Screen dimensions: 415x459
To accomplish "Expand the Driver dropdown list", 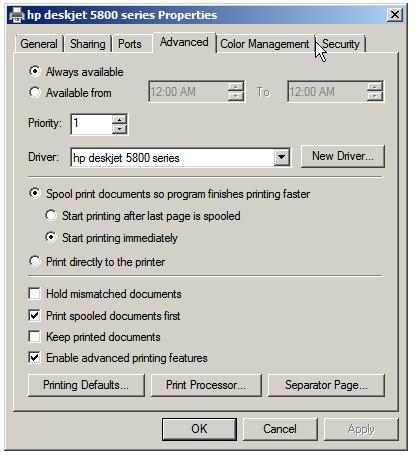I will (282, 157).
